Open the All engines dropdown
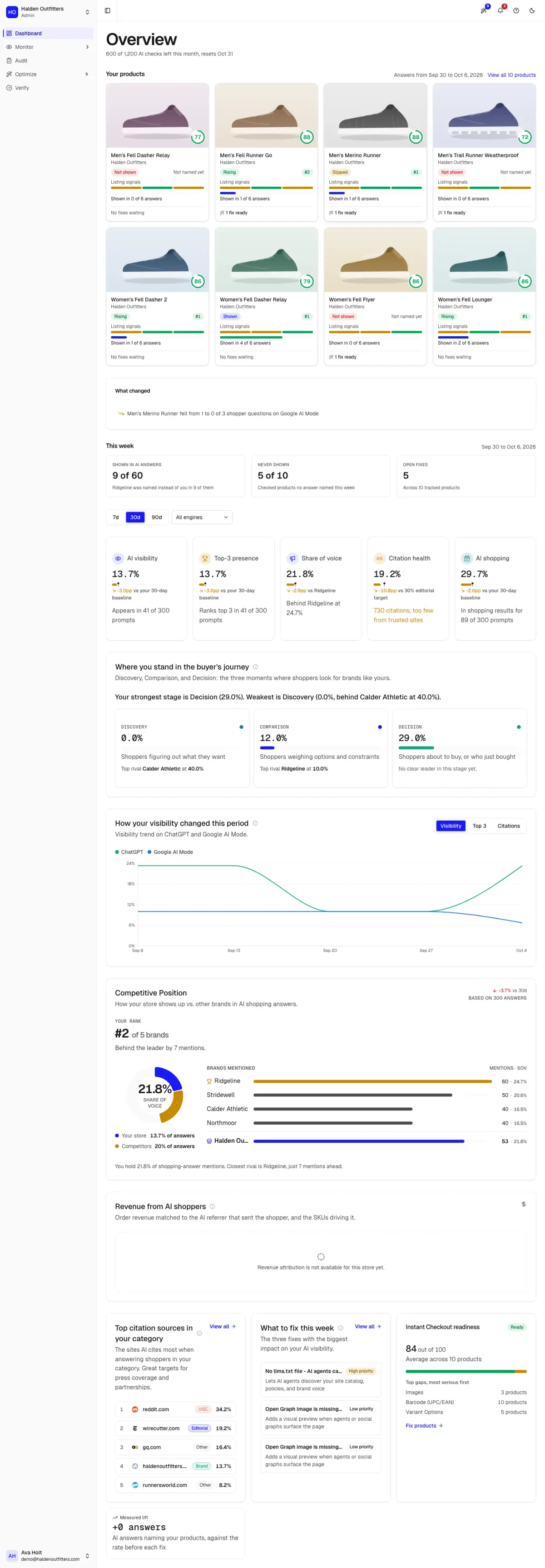Image resolution: width=545 pixels, height=1568 pixels. (x=202, y=518)
